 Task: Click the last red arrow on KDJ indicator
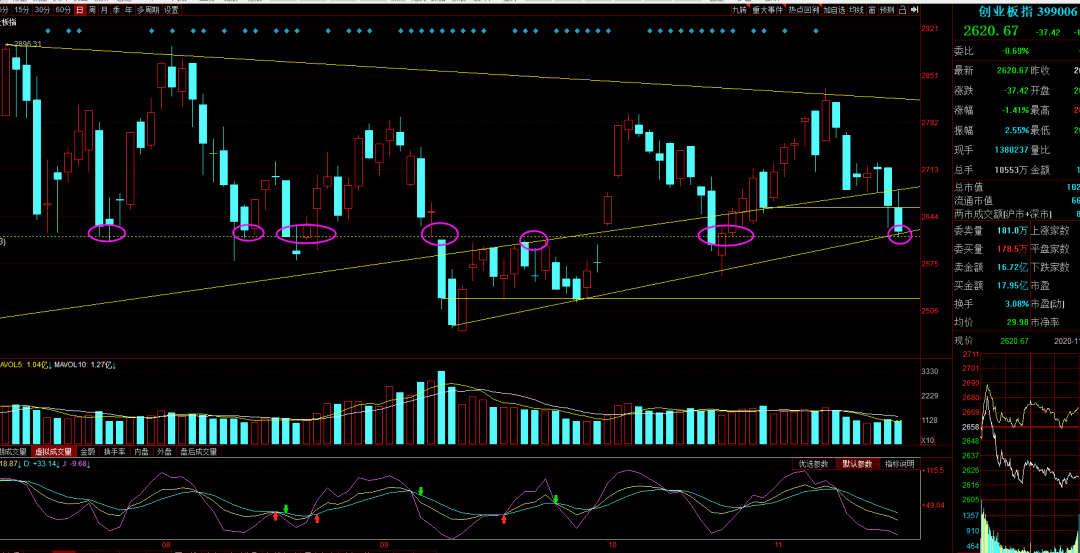(x=503, y=519)
